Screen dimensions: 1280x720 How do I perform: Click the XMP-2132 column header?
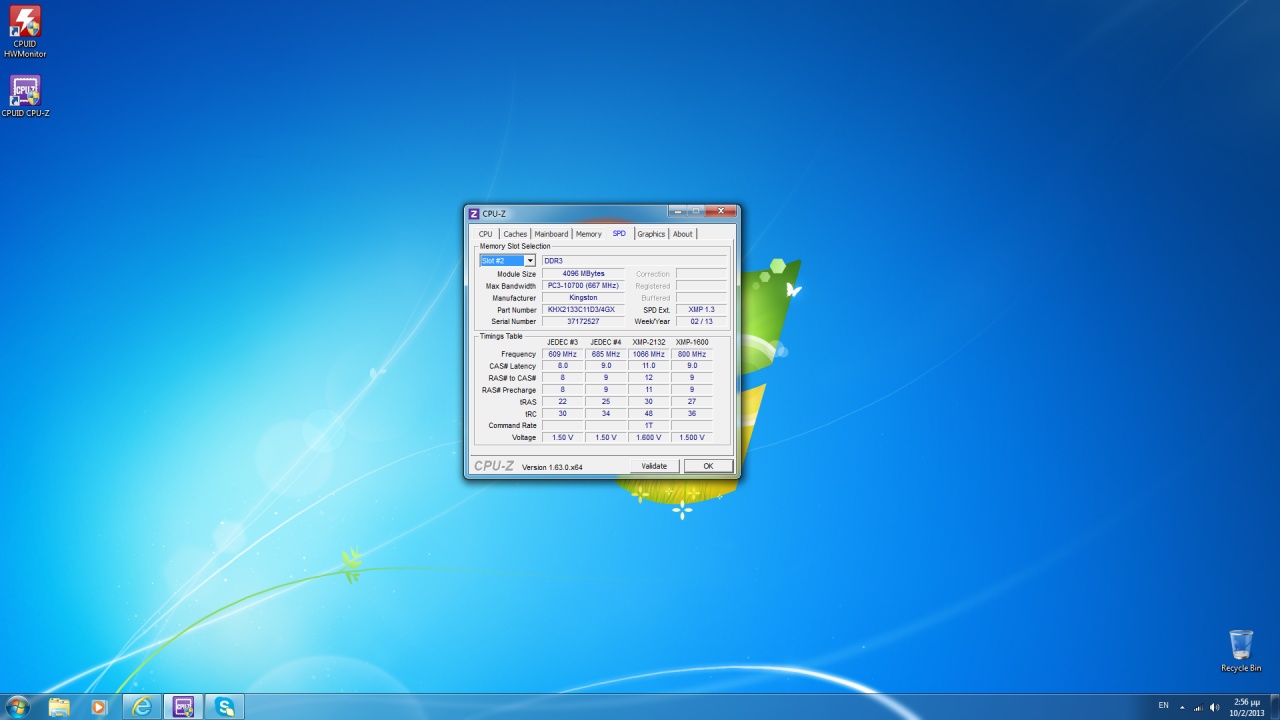(649, 343)
